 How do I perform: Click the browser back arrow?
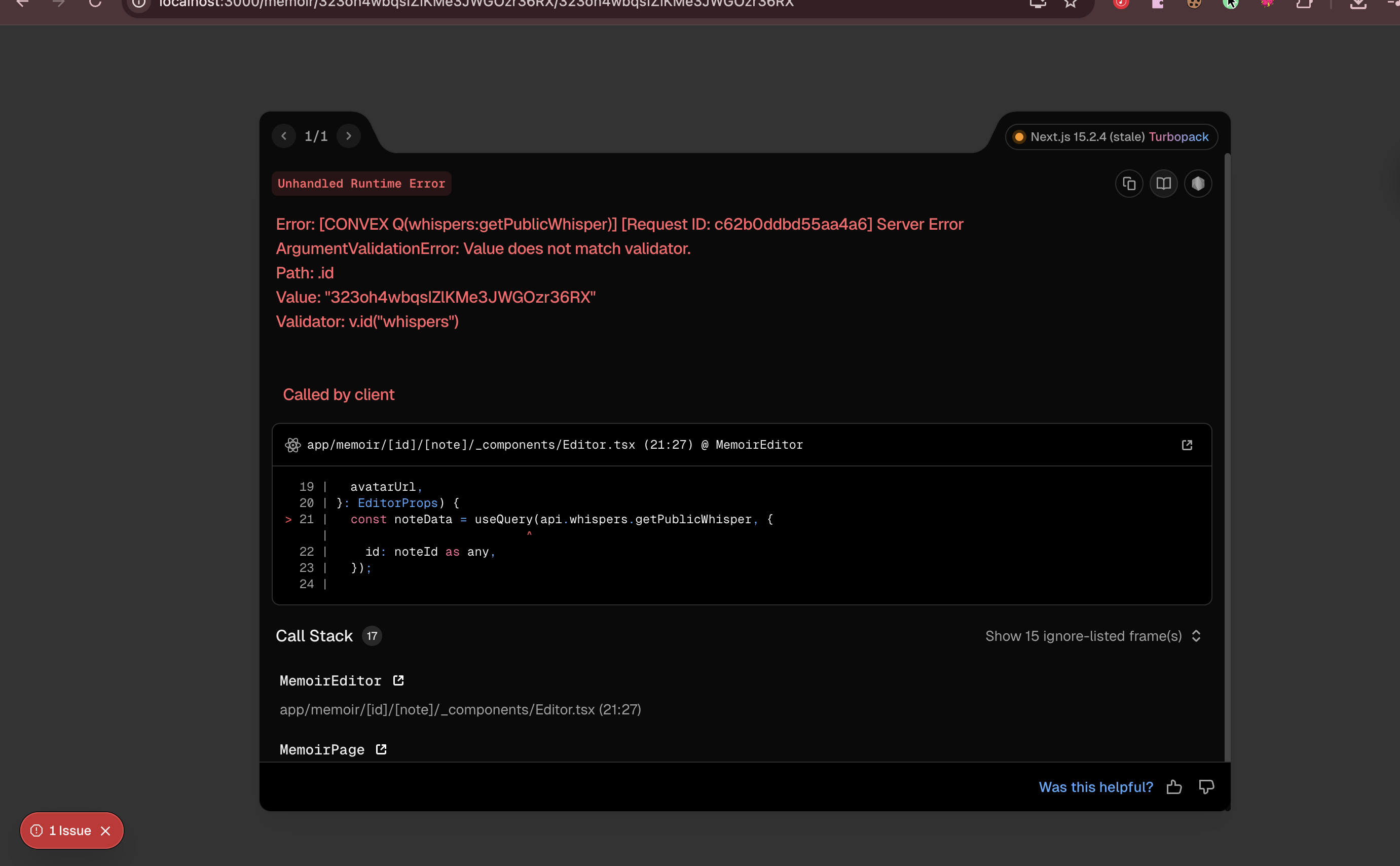coord(22,4)
